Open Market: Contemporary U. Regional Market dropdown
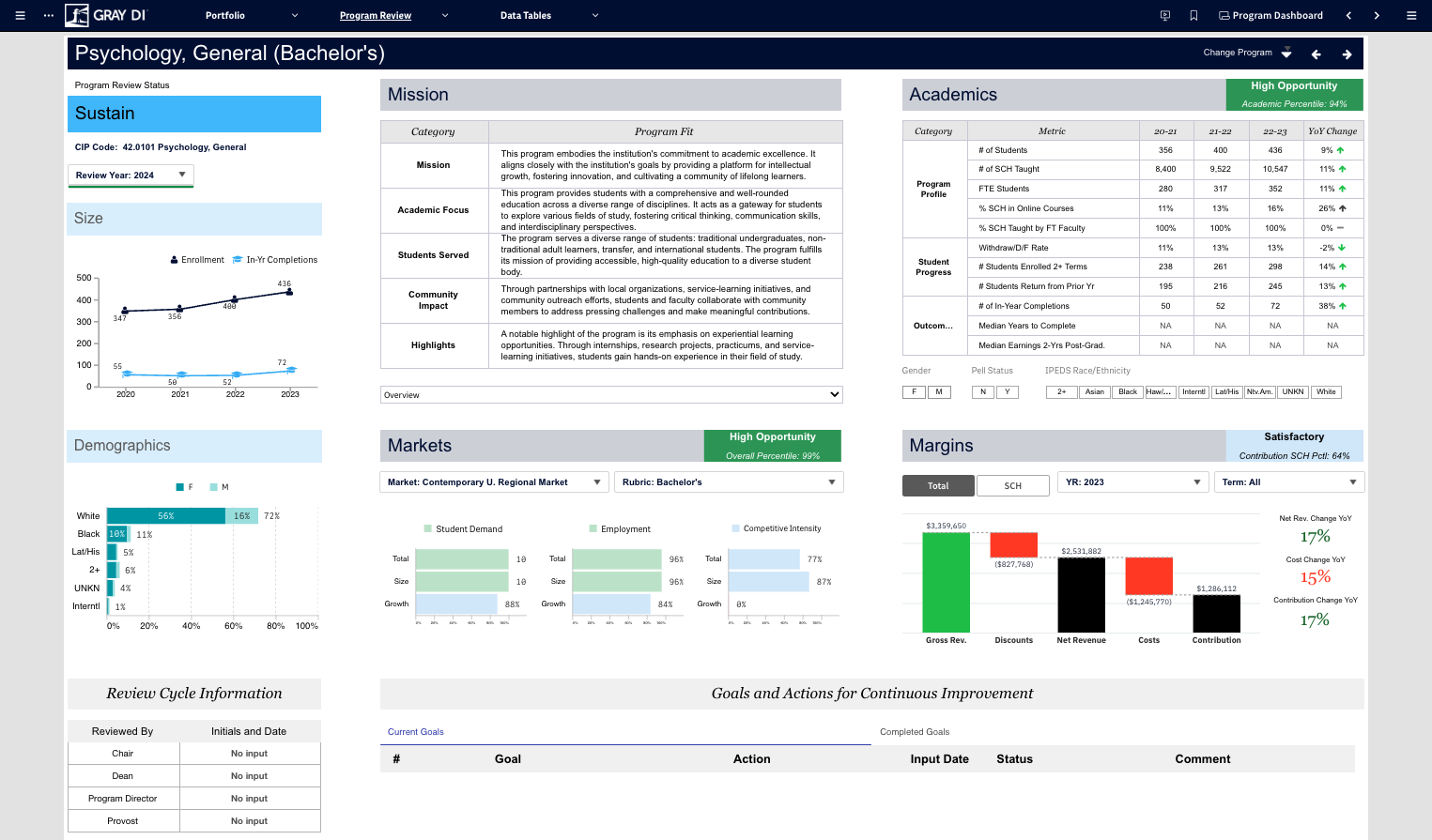This screenshot has width=1432, height=840. (x=495, y=482)
